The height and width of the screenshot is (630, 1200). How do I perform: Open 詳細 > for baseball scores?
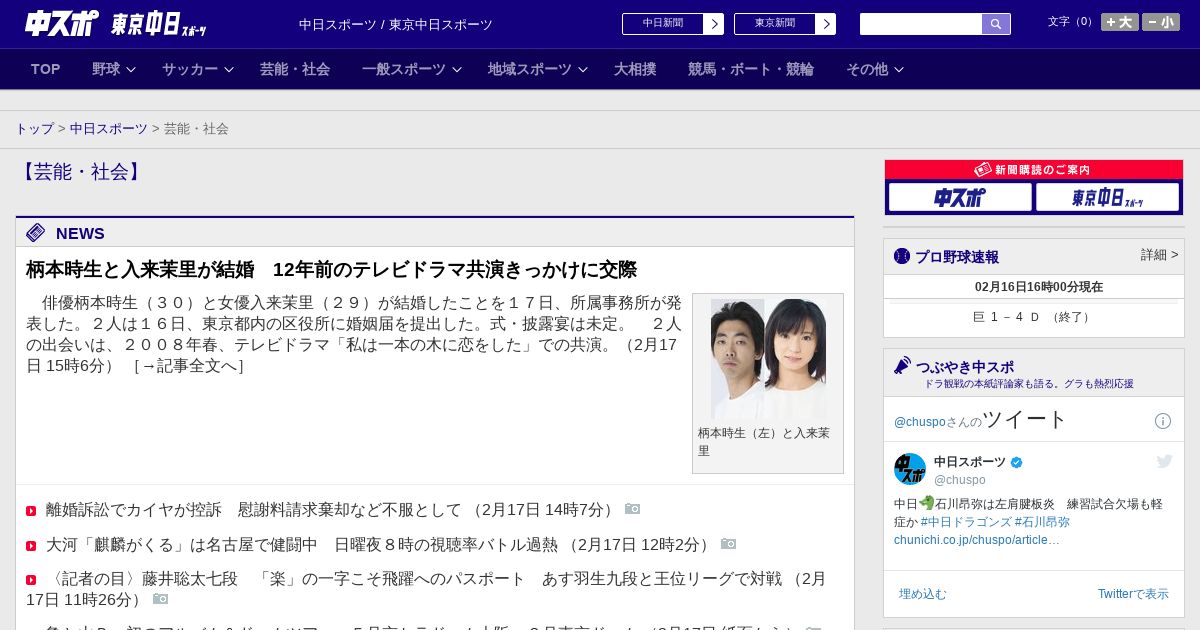coord(1159,255)
